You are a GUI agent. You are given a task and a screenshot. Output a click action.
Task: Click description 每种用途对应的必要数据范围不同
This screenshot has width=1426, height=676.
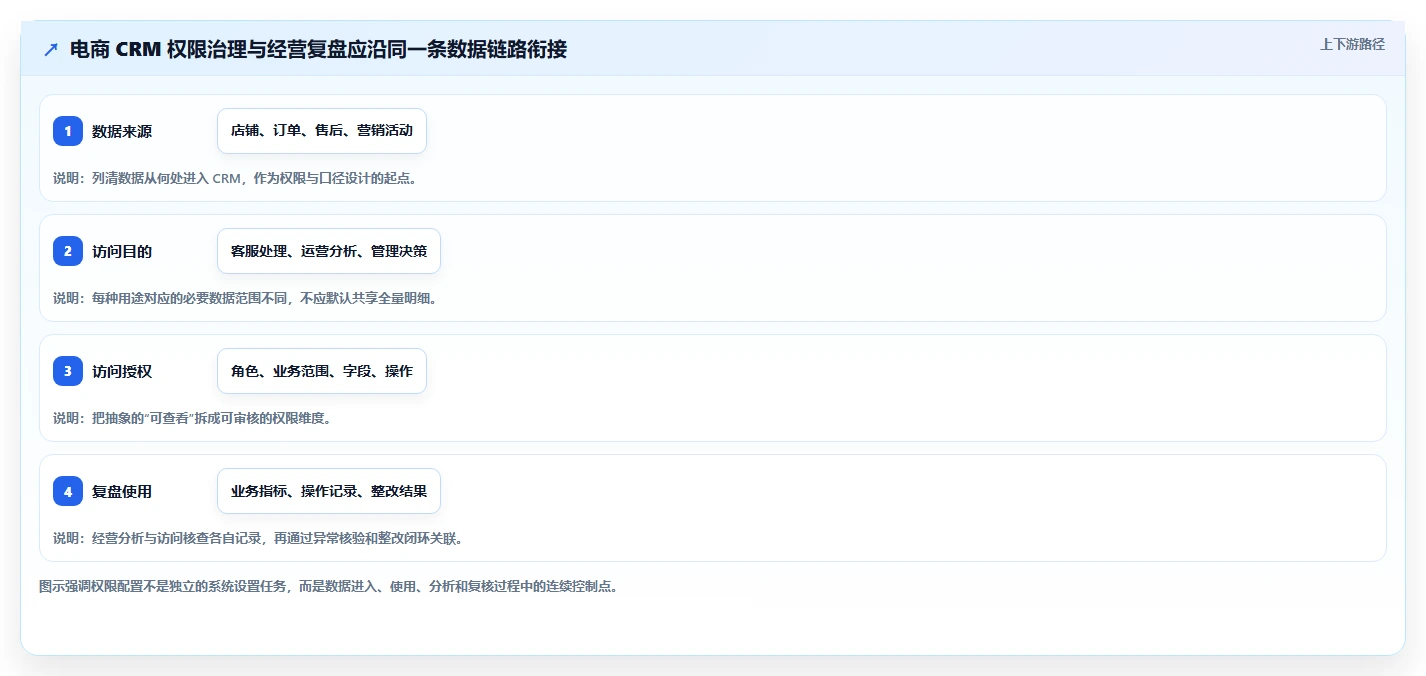(x=245, y=298)
